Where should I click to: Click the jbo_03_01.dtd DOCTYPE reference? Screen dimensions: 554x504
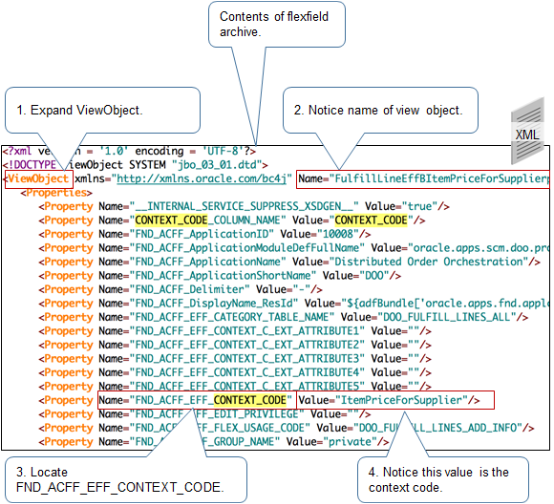tap(217, 165)
